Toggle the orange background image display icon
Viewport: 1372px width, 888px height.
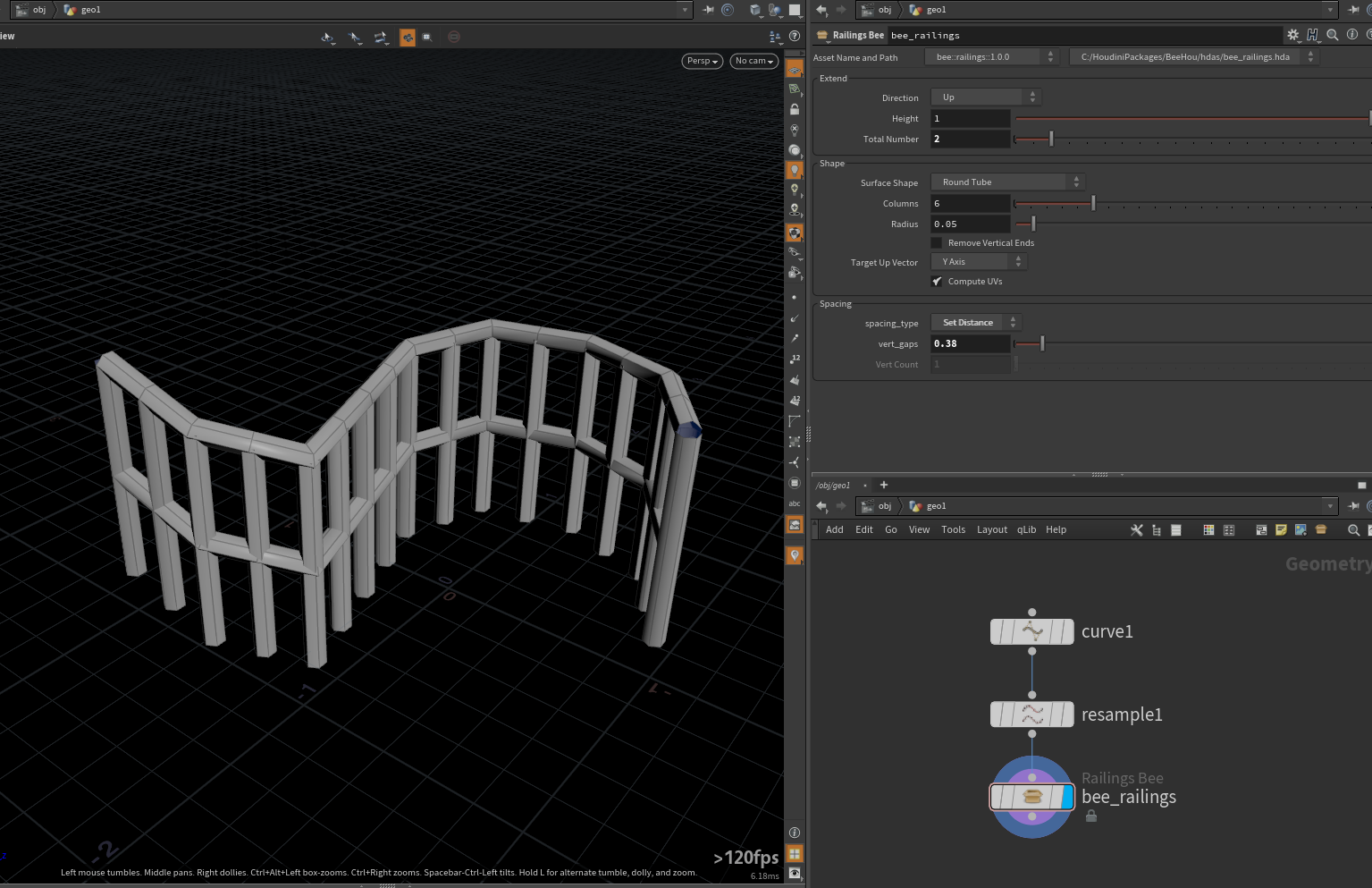(x=795, y=525)
